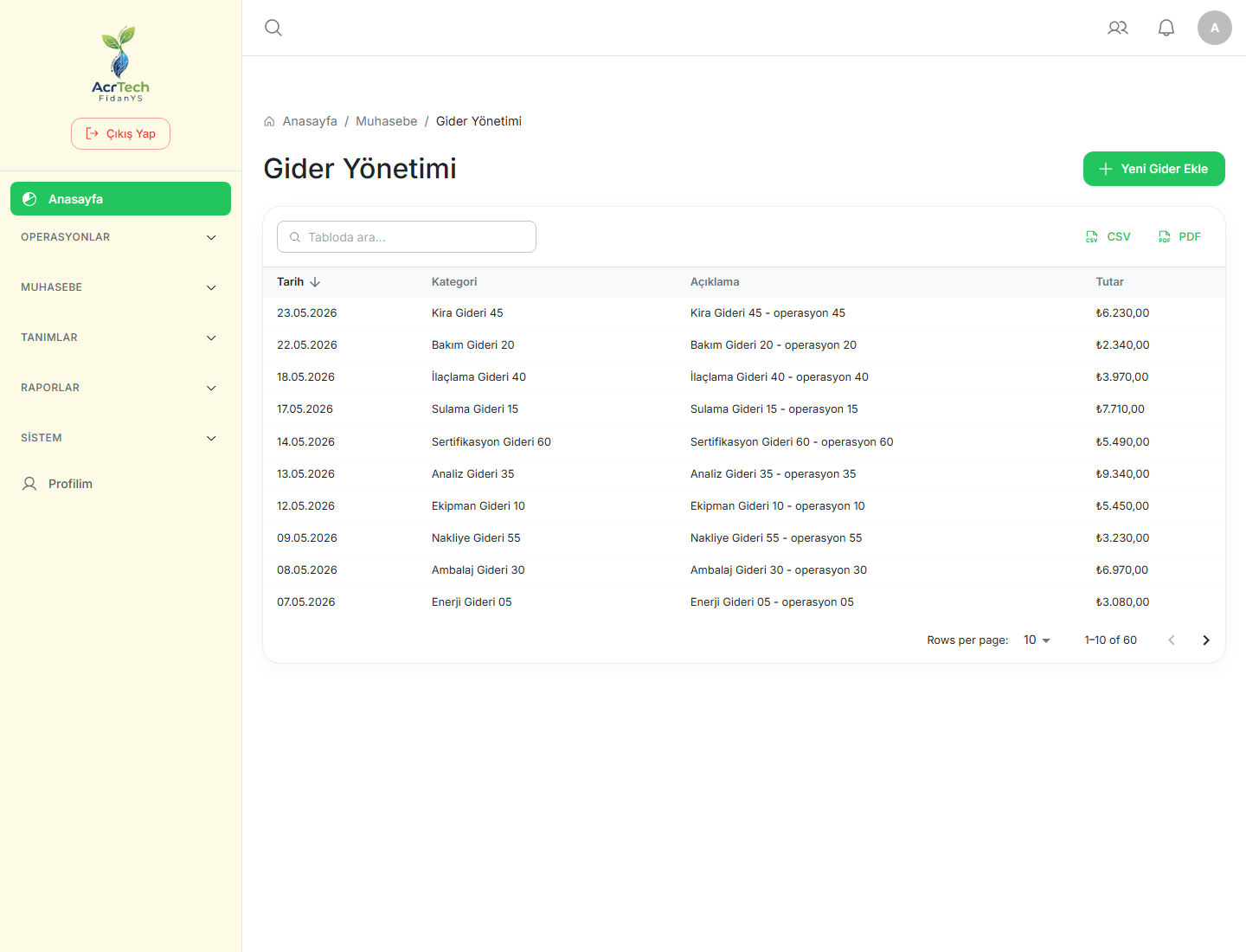Click the Yeni Gider Ekle button
1246x952 pixels.
pos(1154,169)
